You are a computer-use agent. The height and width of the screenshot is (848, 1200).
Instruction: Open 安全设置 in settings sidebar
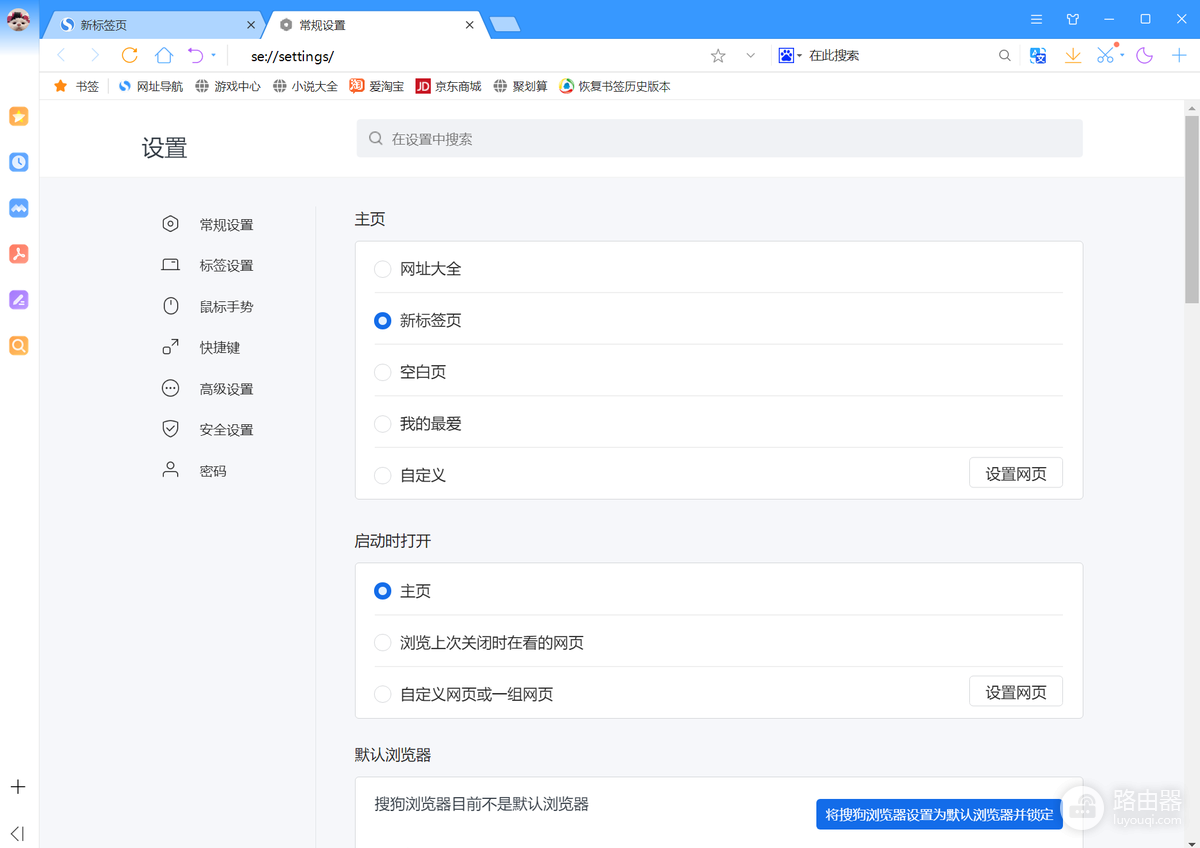(208, 430)
